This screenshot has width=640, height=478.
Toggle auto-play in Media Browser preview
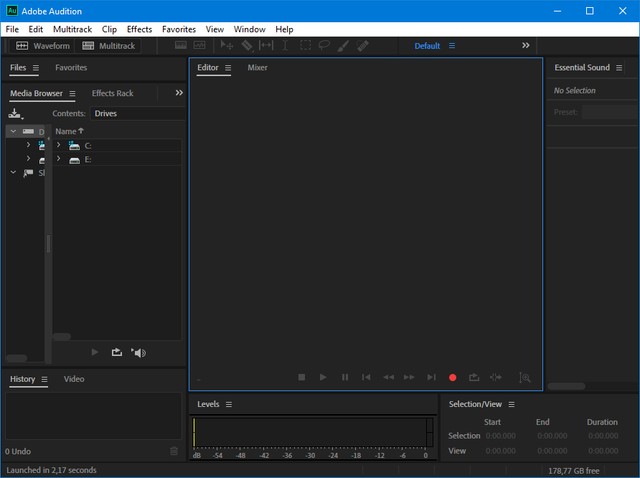tap(139, 352)
